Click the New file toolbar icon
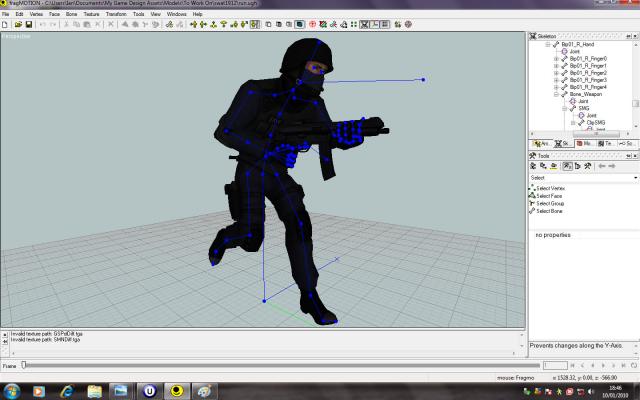This screenshot has height=400, width=640. 6,24
